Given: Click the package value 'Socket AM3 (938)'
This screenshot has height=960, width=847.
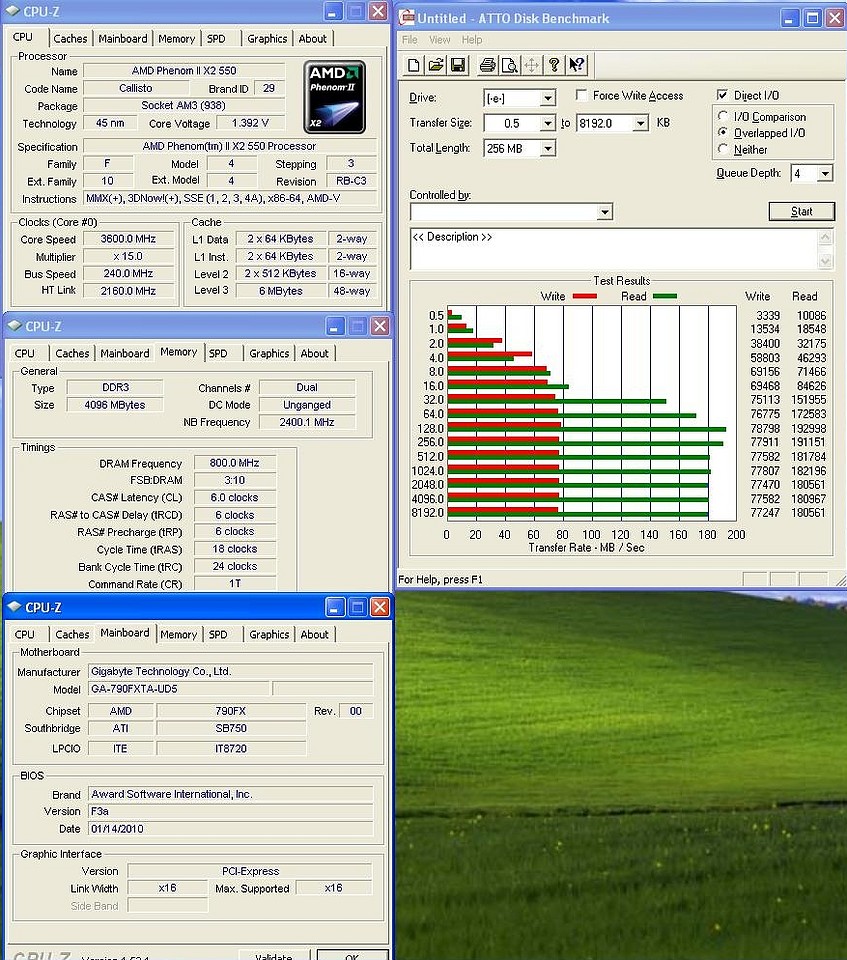Looking at the screenshot, I should click(x=184, y=105).
